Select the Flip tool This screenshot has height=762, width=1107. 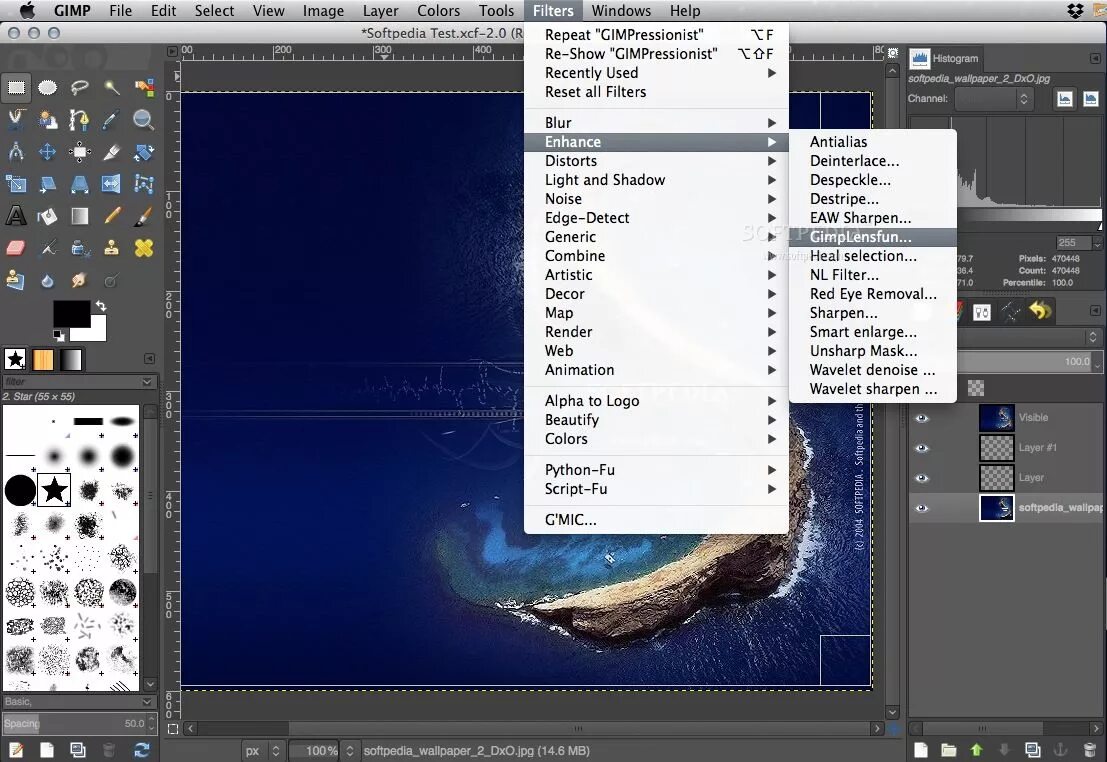click(x=112, y=184)
